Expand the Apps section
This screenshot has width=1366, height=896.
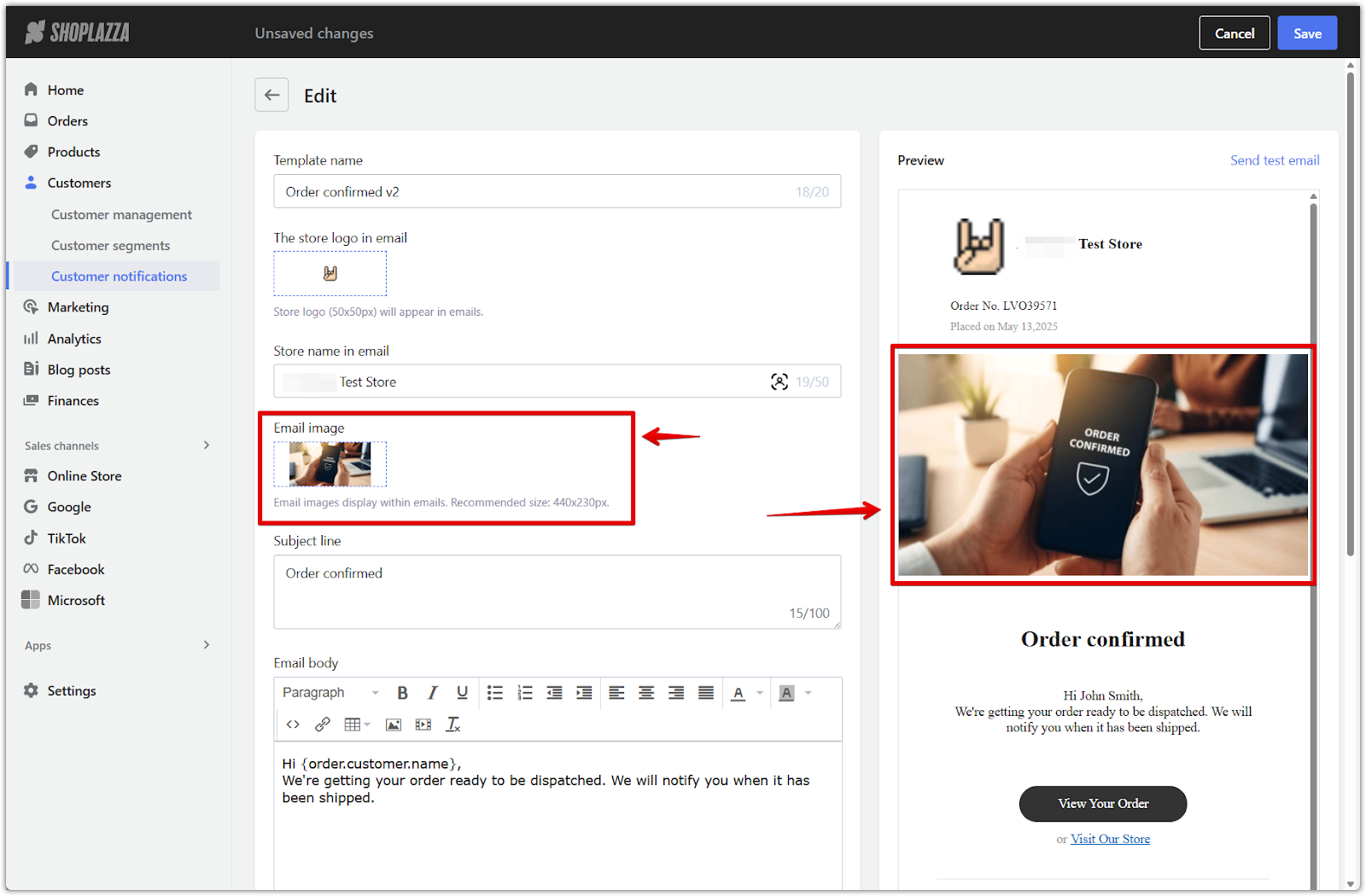pos(207,645)
